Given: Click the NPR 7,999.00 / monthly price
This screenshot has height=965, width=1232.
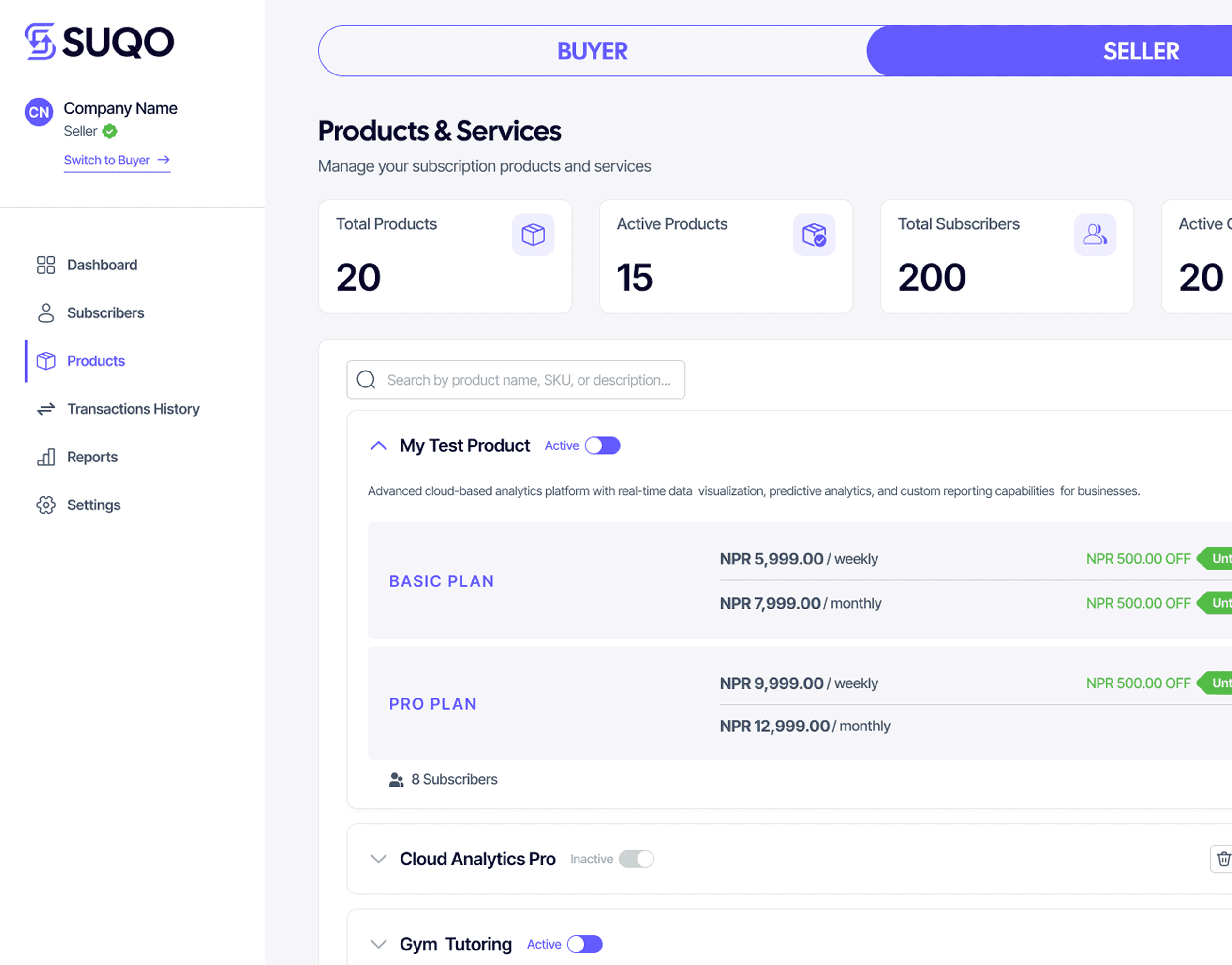Looking at the screenshot, I should (x=801, y=603).
